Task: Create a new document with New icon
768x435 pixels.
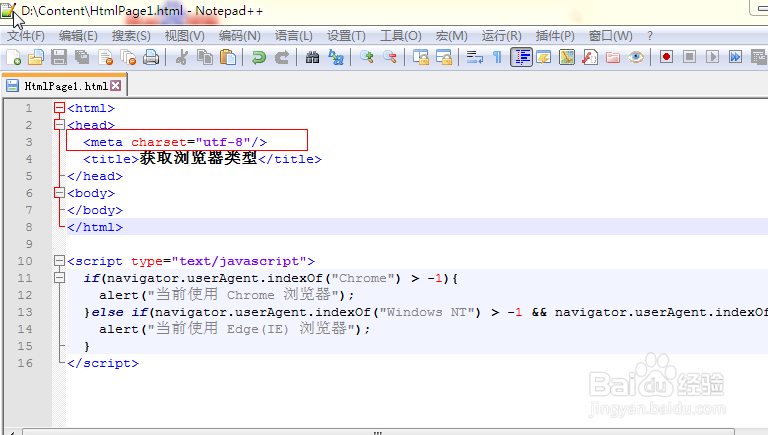Action: click(13, 57)
